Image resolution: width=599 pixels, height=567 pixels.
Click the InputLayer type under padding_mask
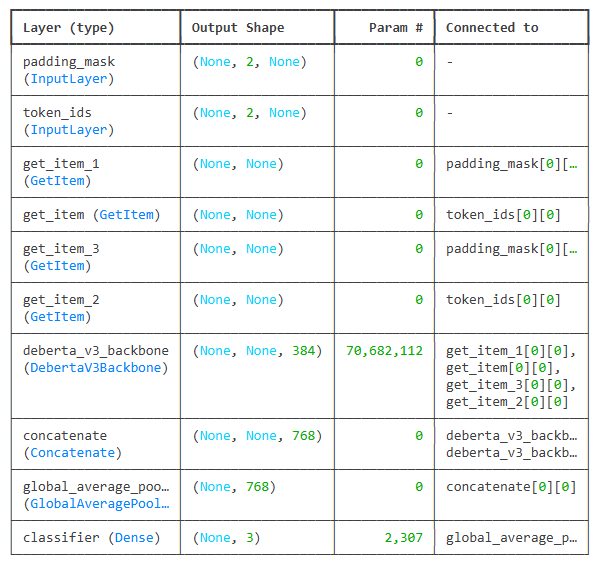(x=69, y=79)
